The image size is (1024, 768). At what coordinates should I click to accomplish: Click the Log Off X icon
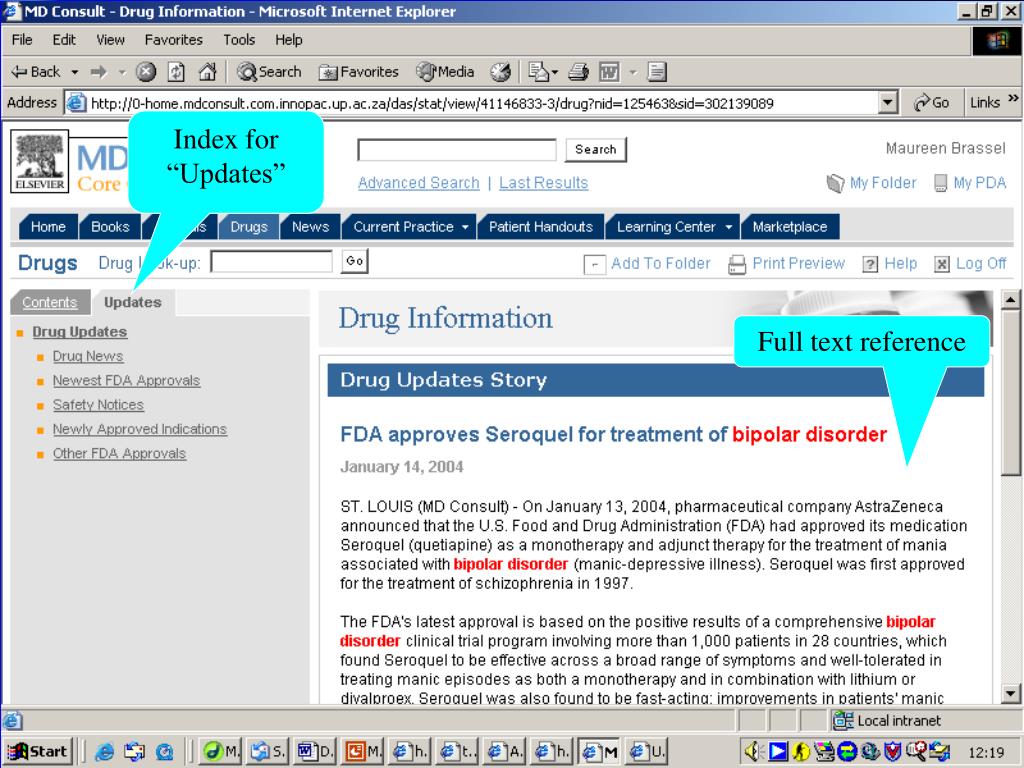[942, 264]
